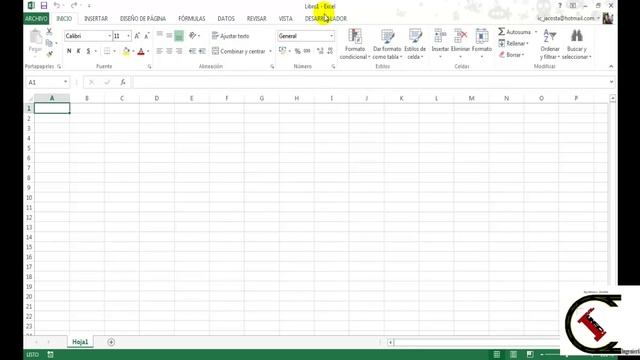Click the decrease decimals icon
Screen dimensions: 640x360
pos(330,51)
